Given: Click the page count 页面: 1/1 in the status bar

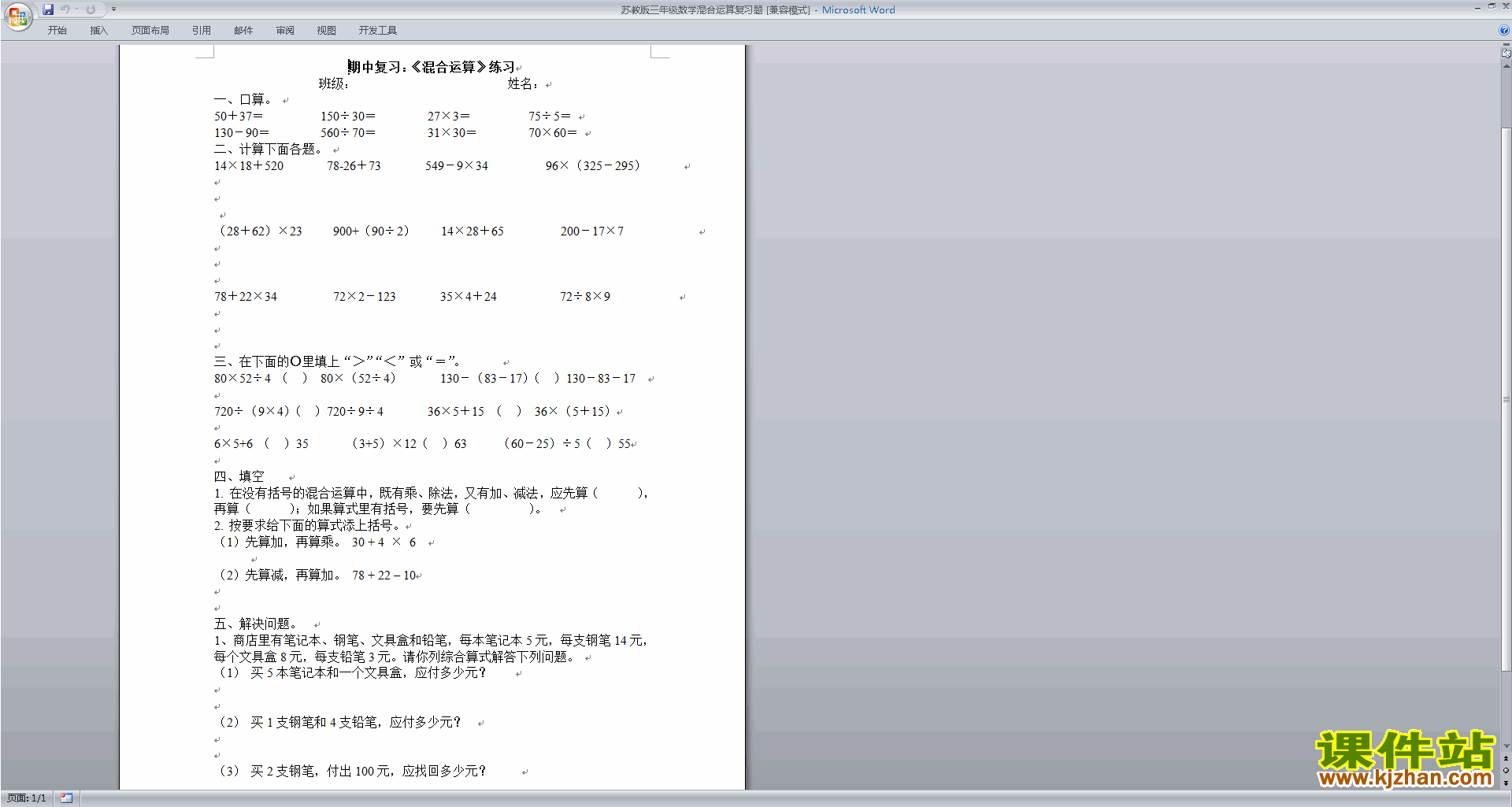Looking at the screenshot, I should pos(27,798).
